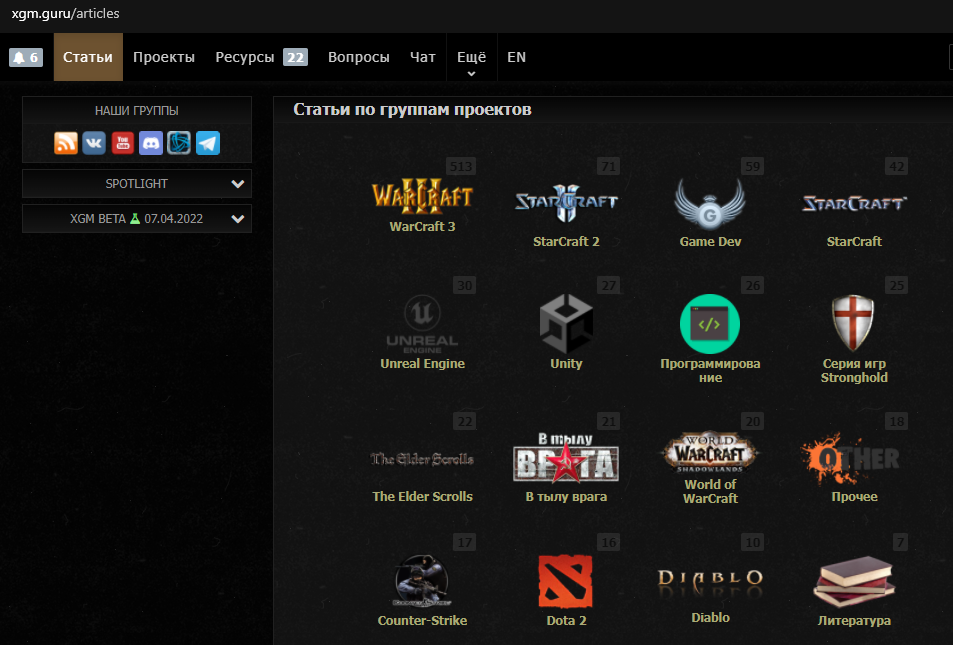Go to the Проекты tab
This screenshot has height=645, width=953.
[164, 57]
